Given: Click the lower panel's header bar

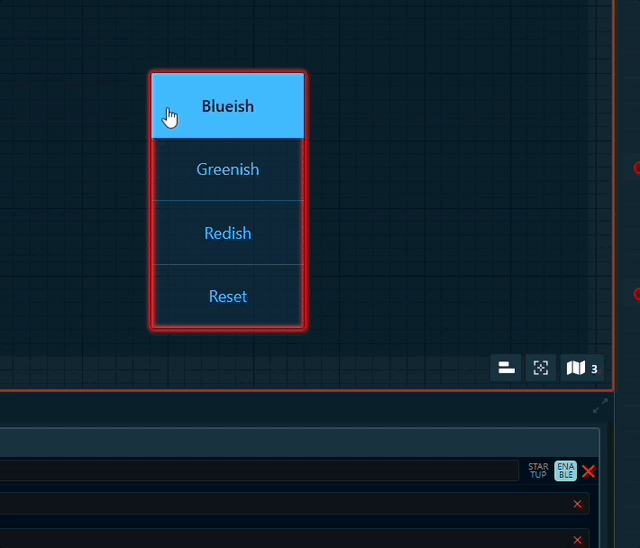Looking at the screenshot, I should [x=300, y=441].
